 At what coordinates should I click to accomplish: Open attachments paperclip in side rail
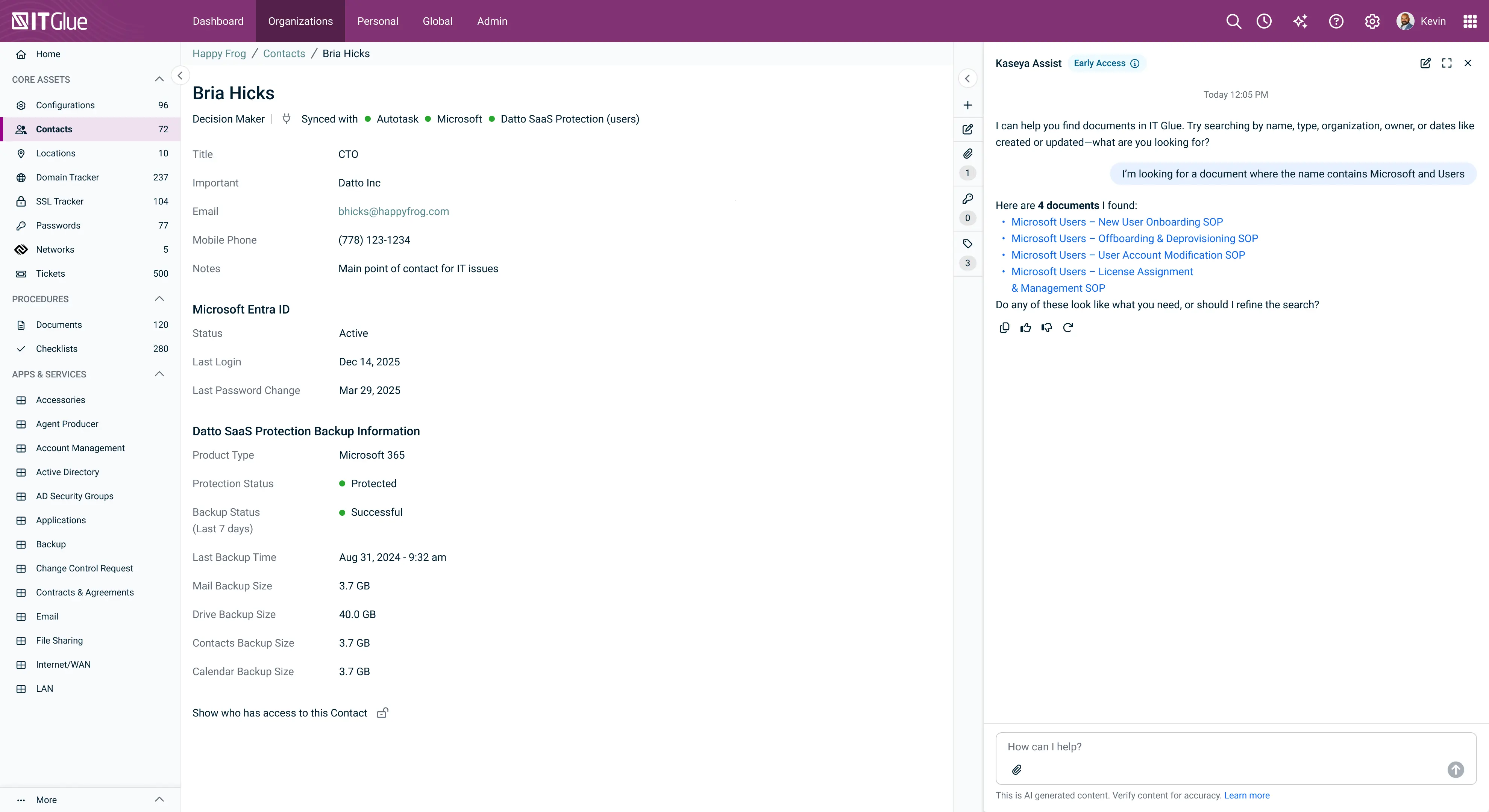[967, 154]
